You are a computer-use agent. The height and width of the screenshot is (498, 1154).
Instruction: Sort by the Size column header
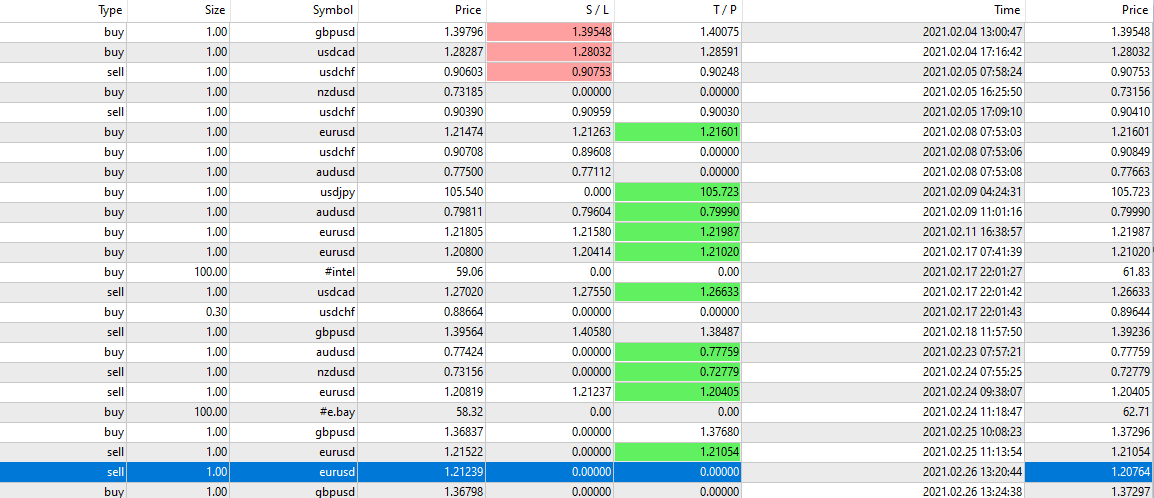point(179,10)
